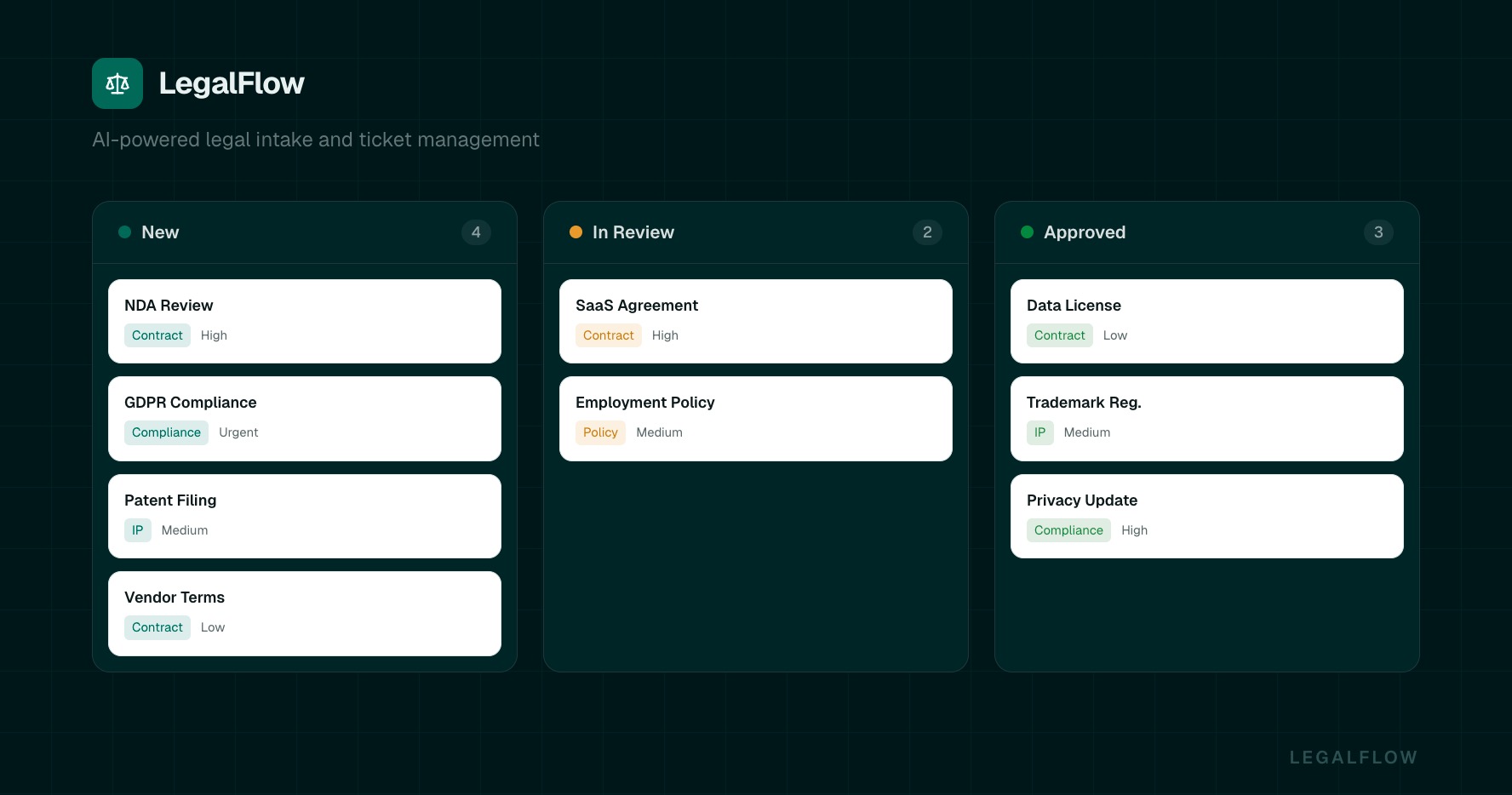Open the Employment Policy ticket
Screen dimensions: 1512x795
pyautogui.click(x=756, y=419)
